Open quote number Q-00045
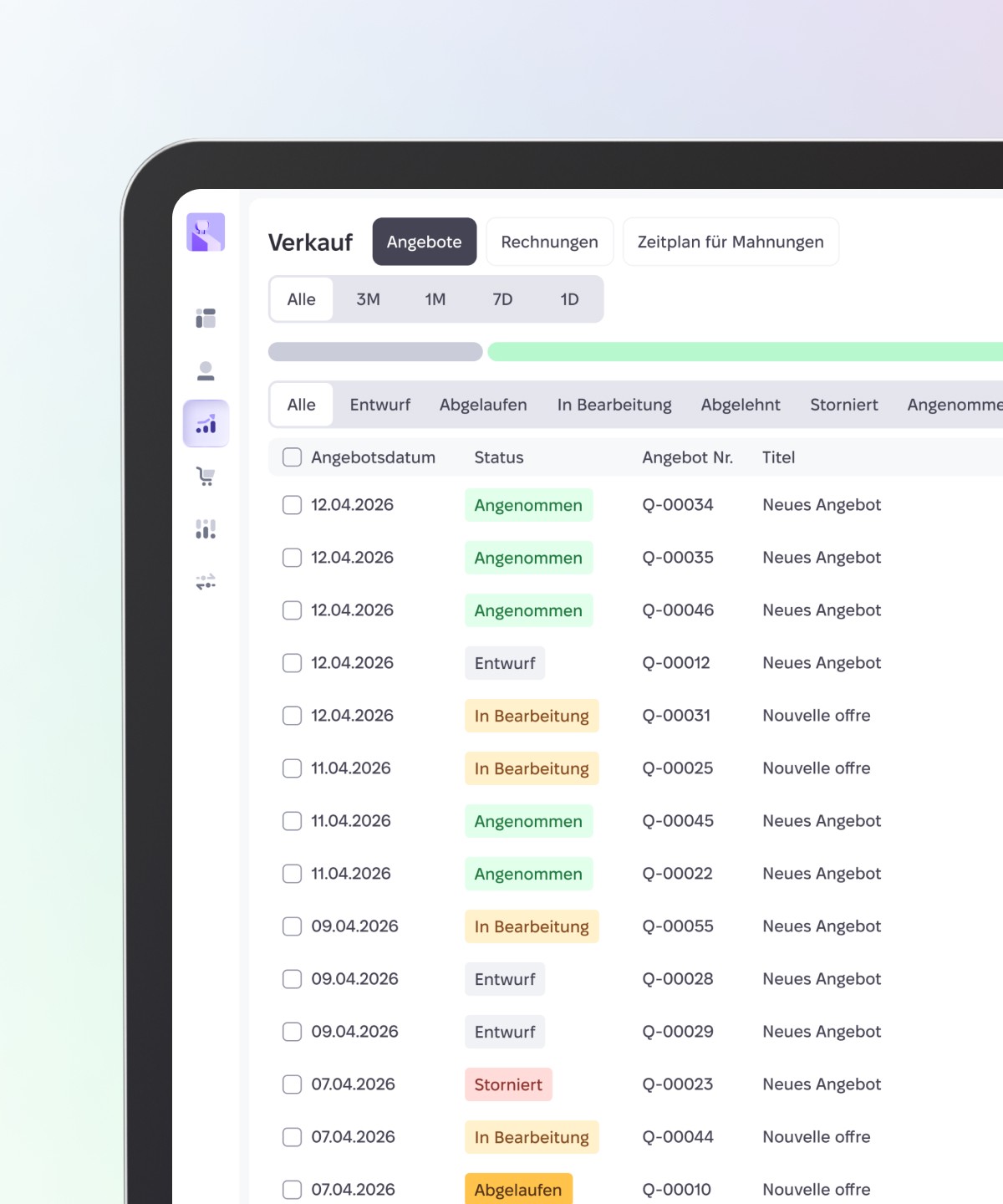Screen dimensions: 1003x1204 (678, 821)
